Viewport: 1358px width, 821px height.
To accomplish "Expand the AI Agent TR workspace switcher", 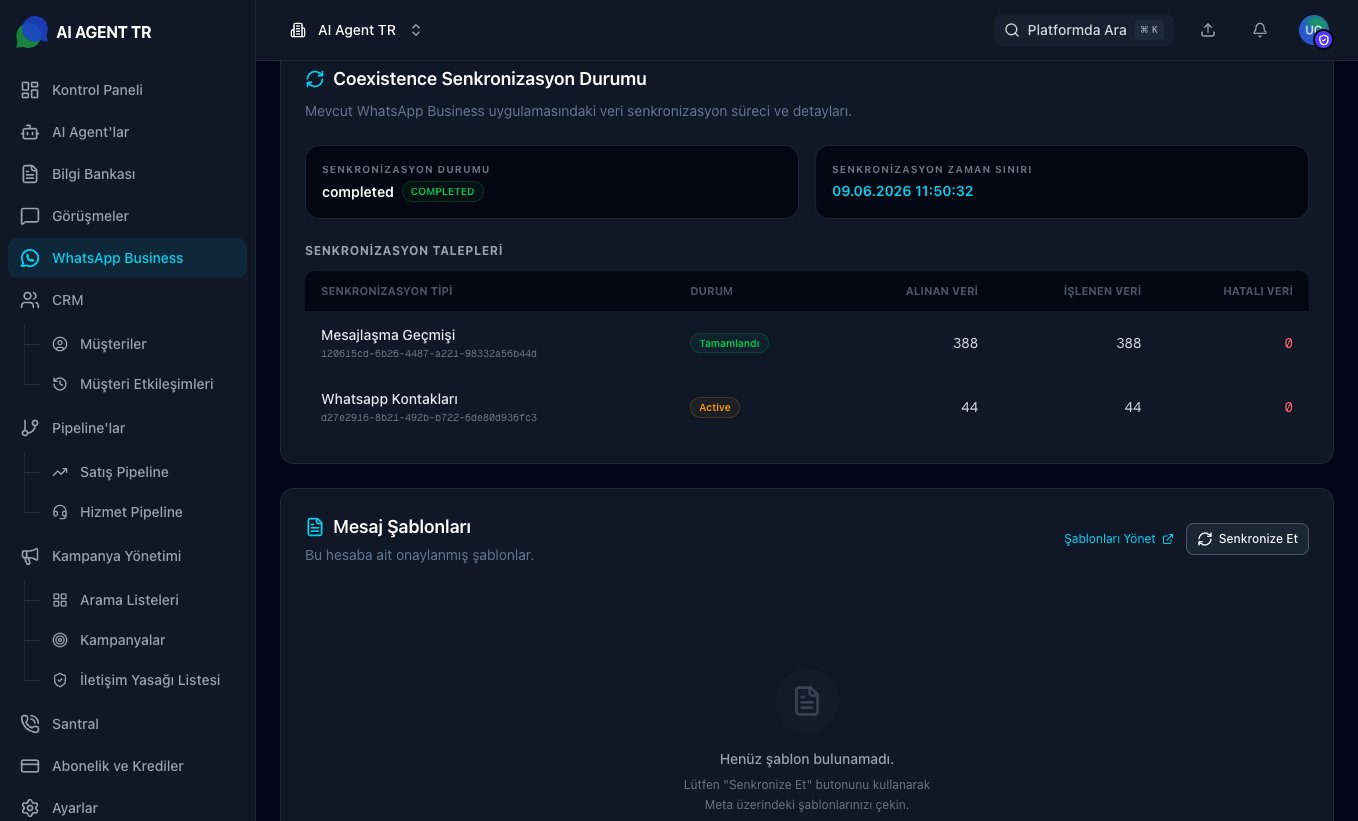I will click(x=357, y=30).
